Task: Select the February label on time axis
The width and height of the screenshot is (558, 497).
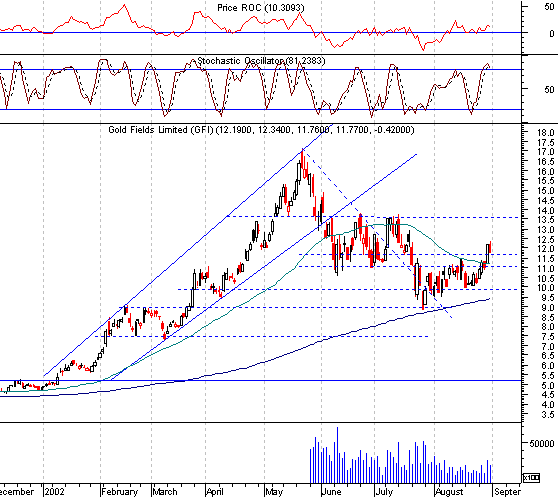Action: [120, 492]
